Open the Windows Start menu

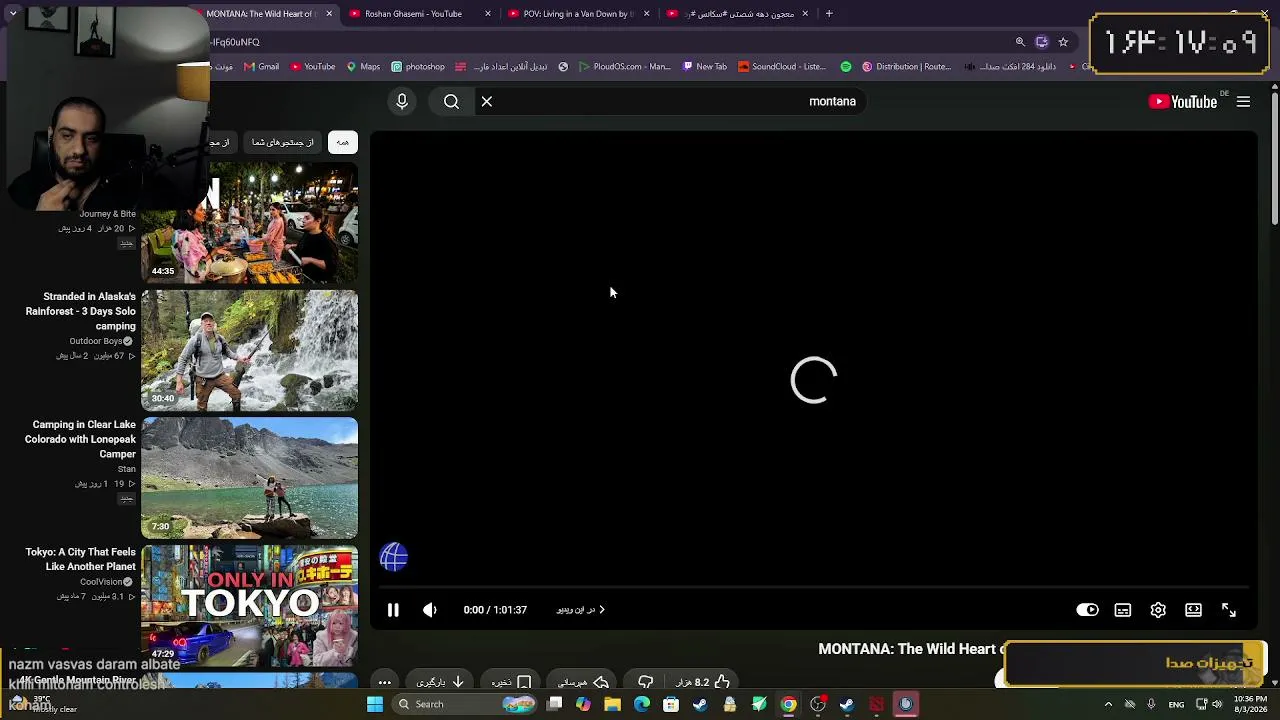pos(375,705)
